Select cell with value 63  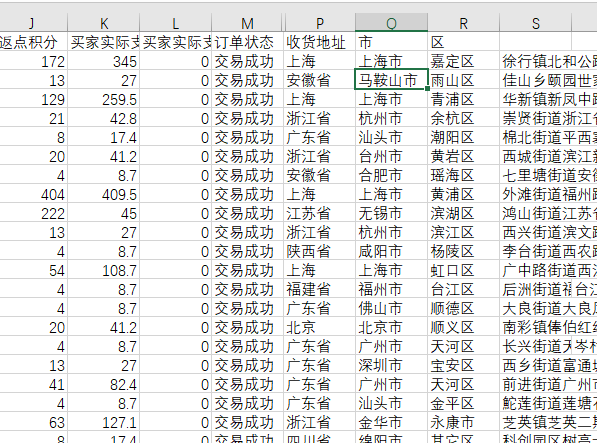click(x=34, y=422)
